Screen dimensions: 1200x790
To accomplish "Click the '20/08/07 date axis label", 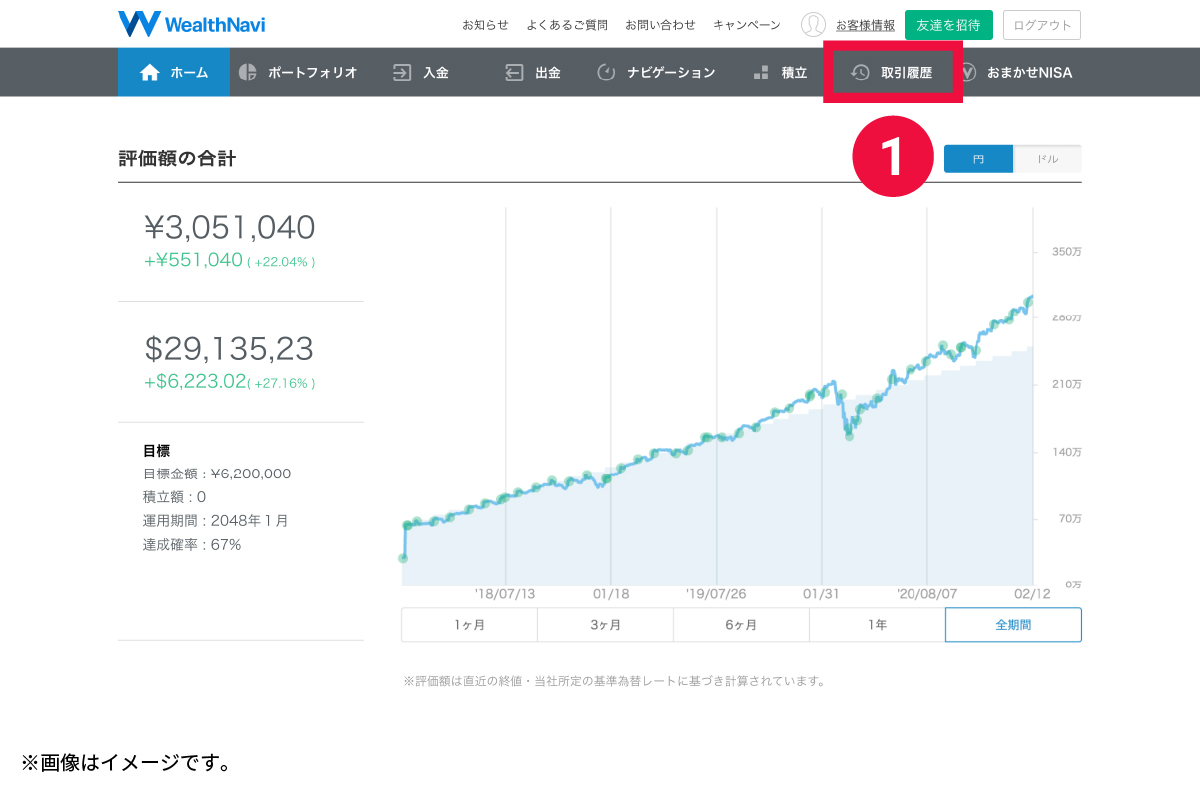I will [x=927, y=594].
